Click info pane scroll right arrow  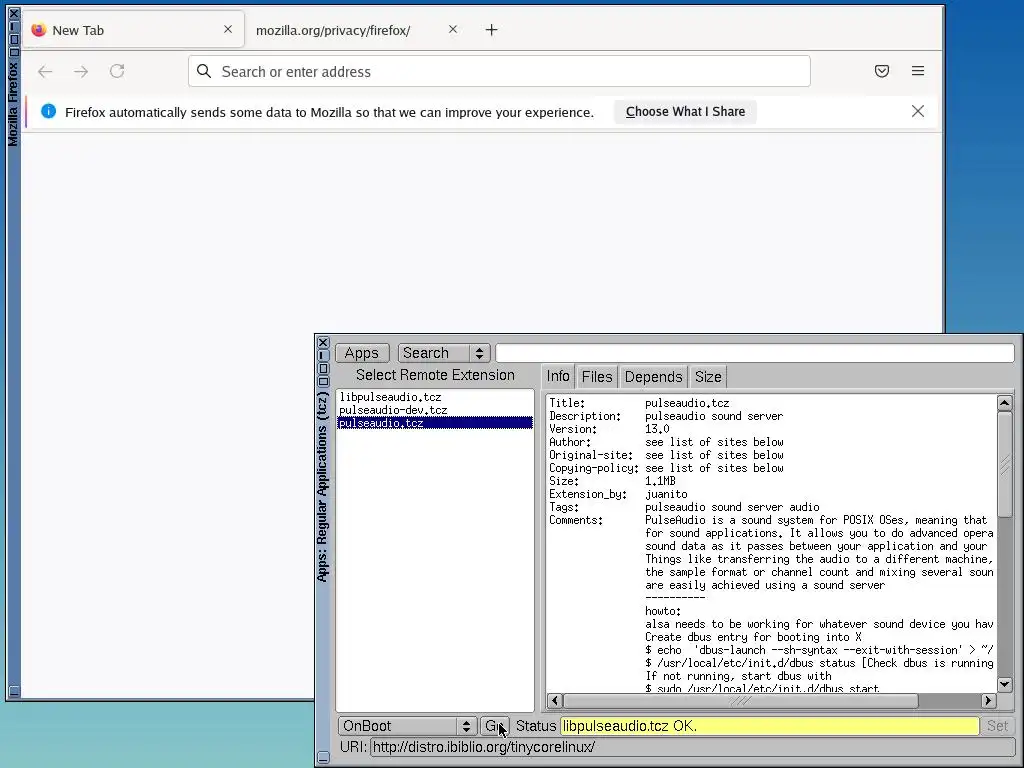[x=988, y=701]
